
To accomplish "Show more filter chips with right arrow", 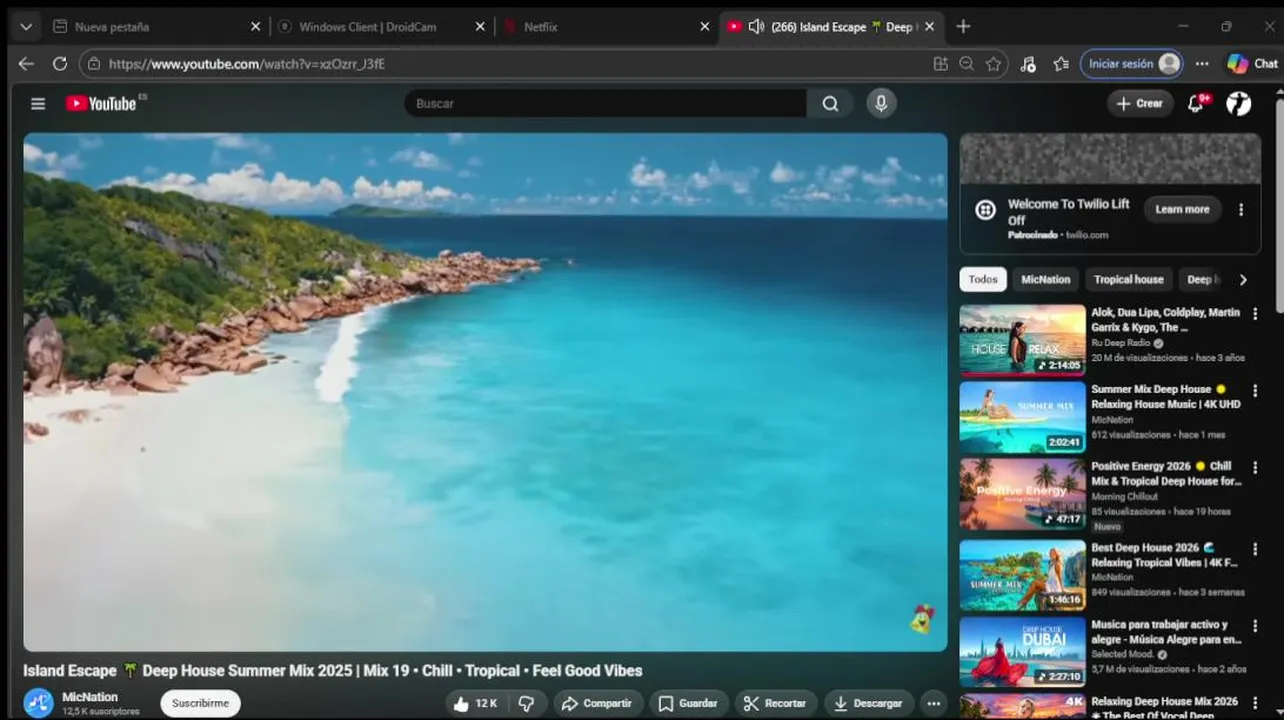I will 1243,280.
